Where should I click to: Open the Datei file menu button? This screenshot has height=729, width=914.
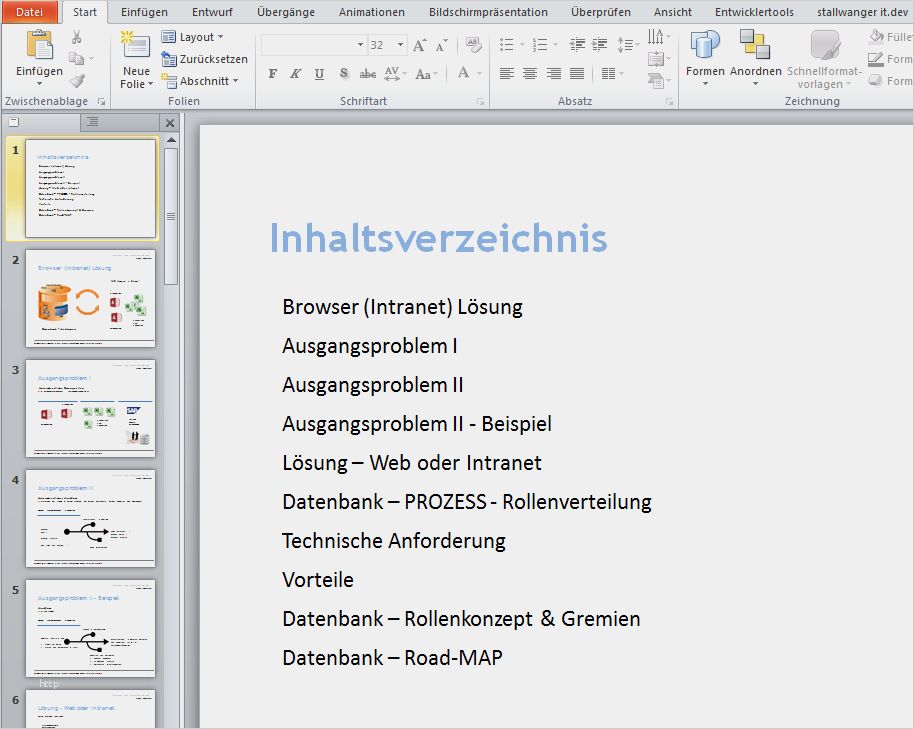point(29,12)
